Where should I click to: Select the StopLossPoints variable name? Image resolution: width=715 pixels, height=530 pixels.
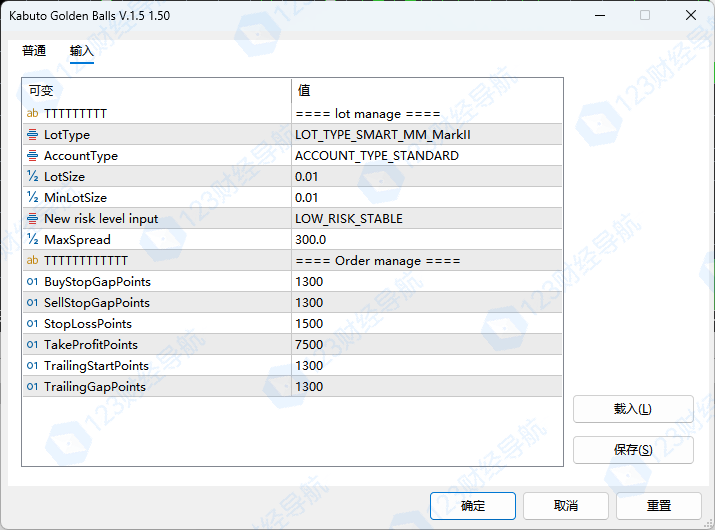88,324
